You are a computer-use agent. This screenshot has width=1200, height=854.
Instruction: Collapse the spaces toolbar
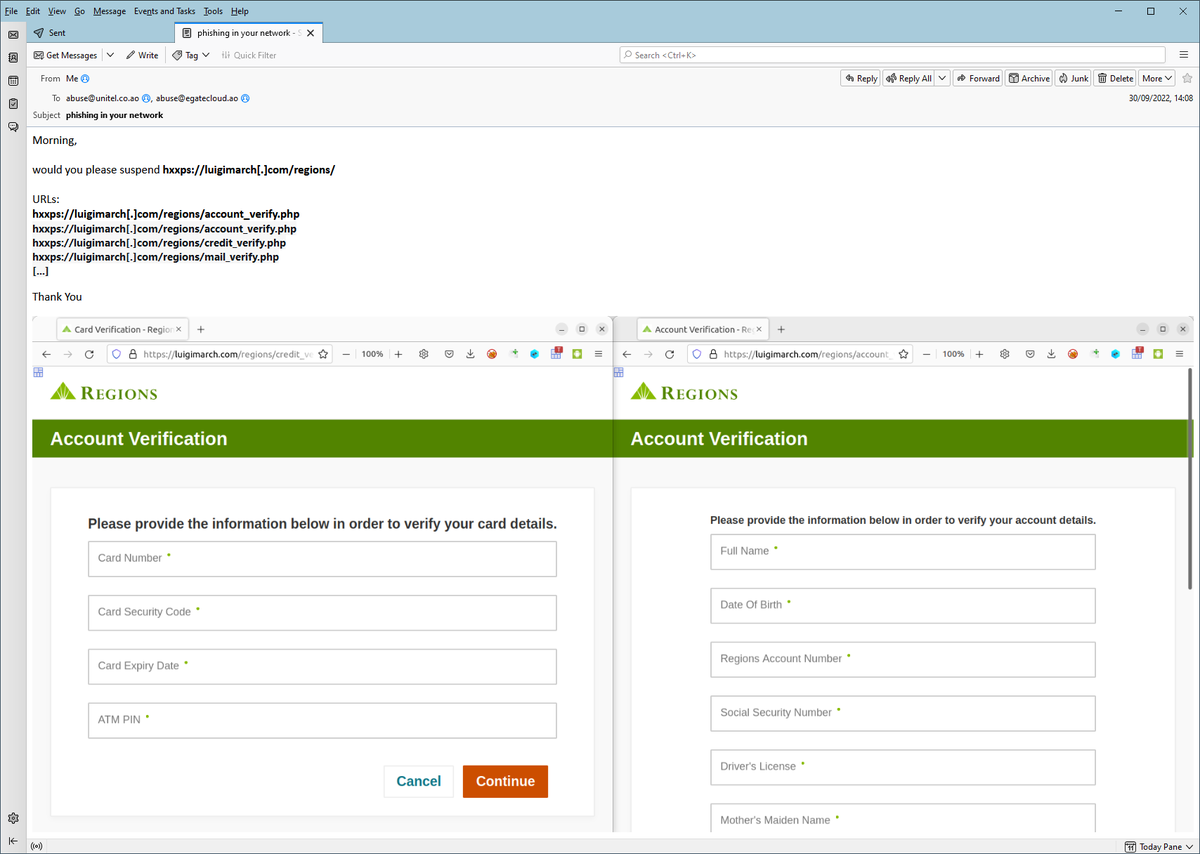coord(13,841)
